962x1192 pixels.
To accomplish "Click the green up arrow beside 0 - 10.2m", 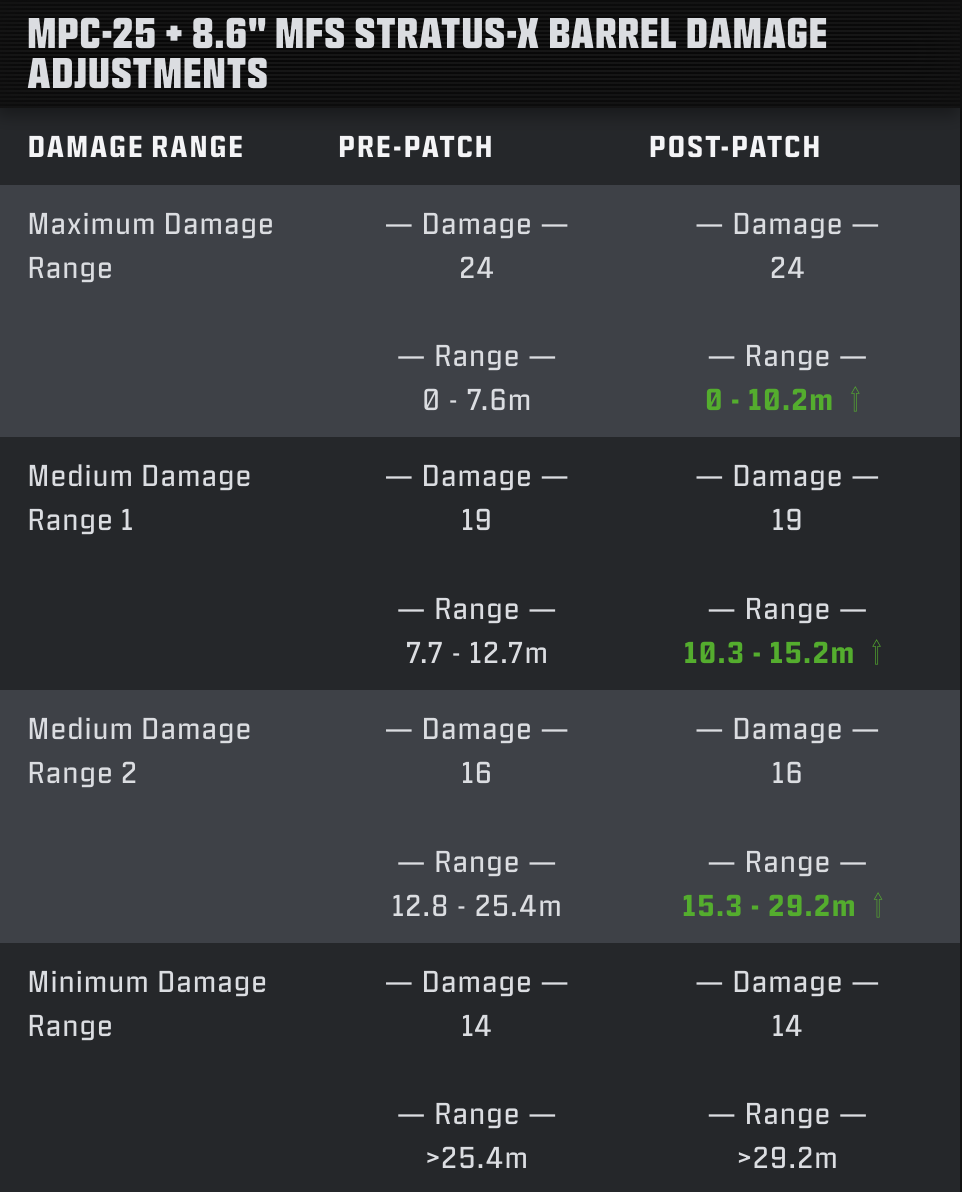I will (x=855, y=401).
